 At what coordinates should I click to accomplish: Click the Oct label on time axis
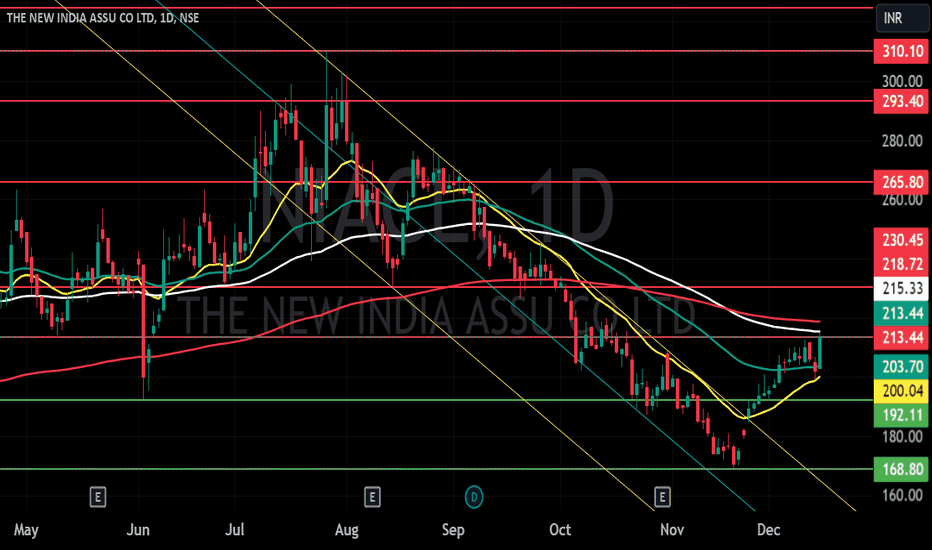560,530
